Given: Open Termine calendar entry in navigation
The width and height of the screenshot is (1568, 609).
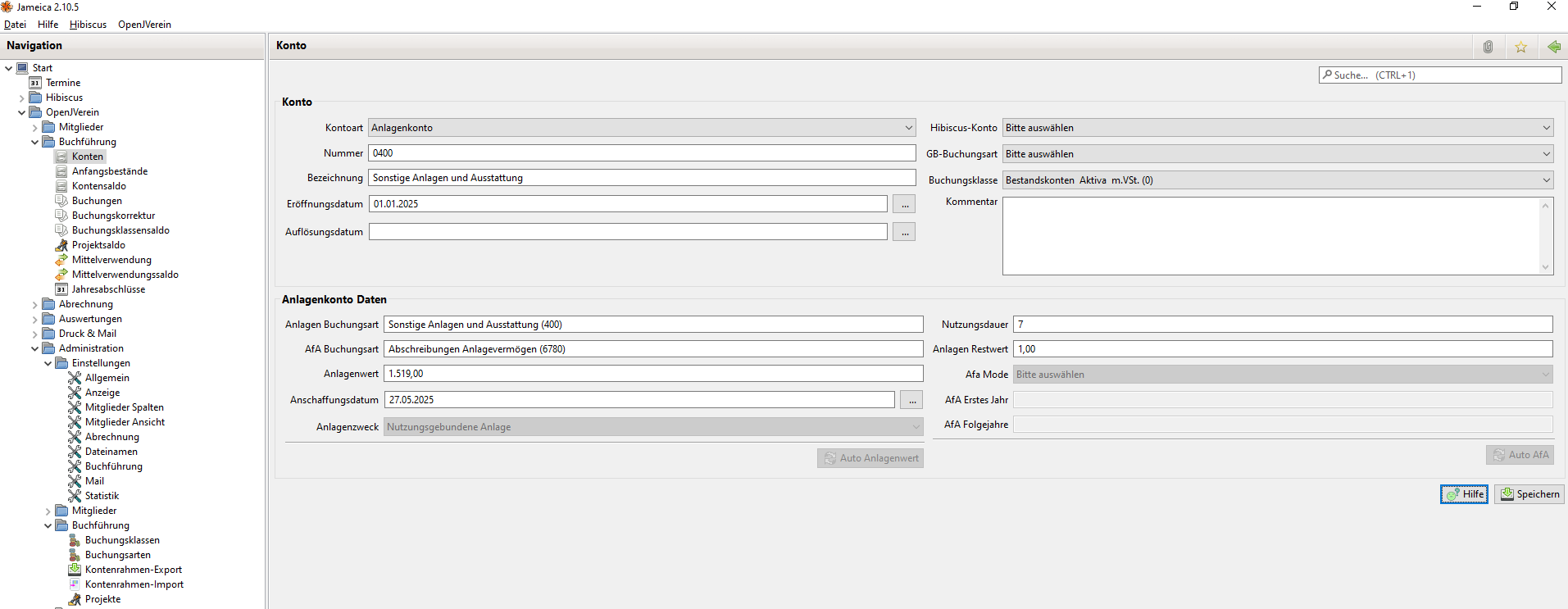Looking at the screenshot, I should click(62, 83).
